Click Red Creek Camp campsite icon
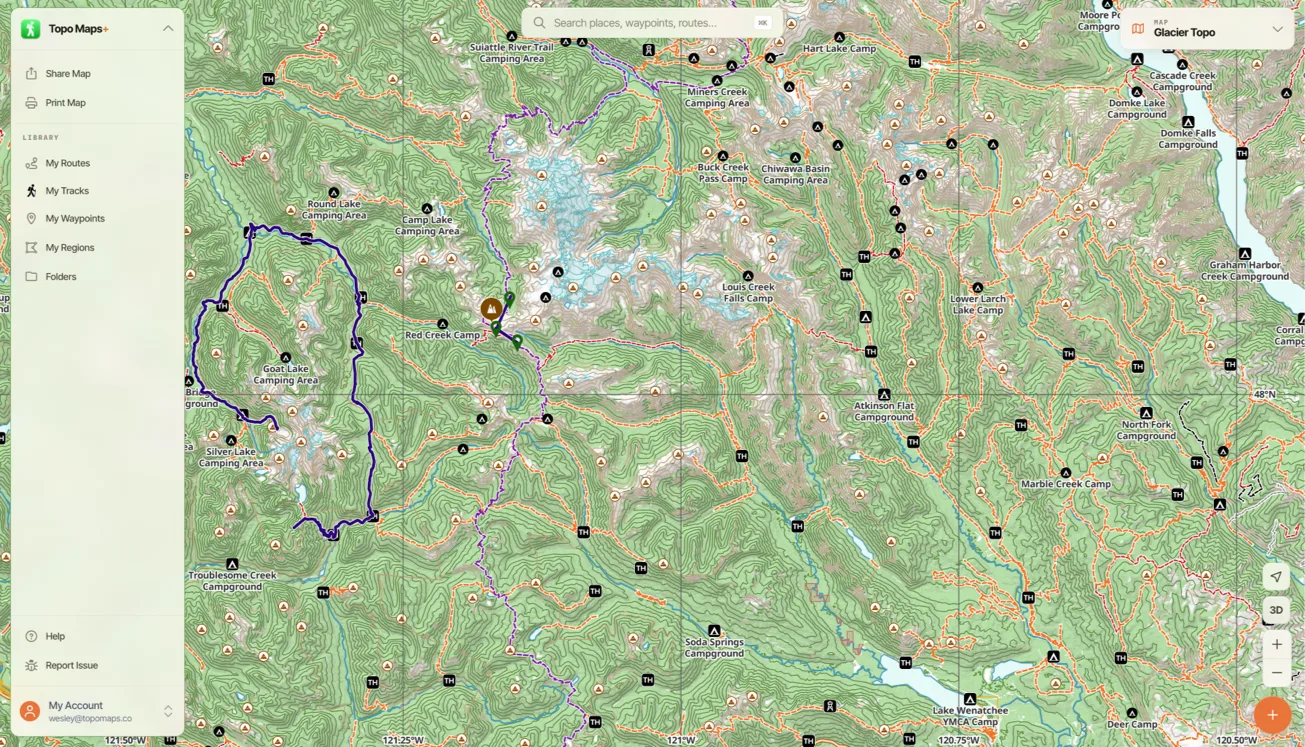The image size is (1305, 747). click(x=442, y=324)
